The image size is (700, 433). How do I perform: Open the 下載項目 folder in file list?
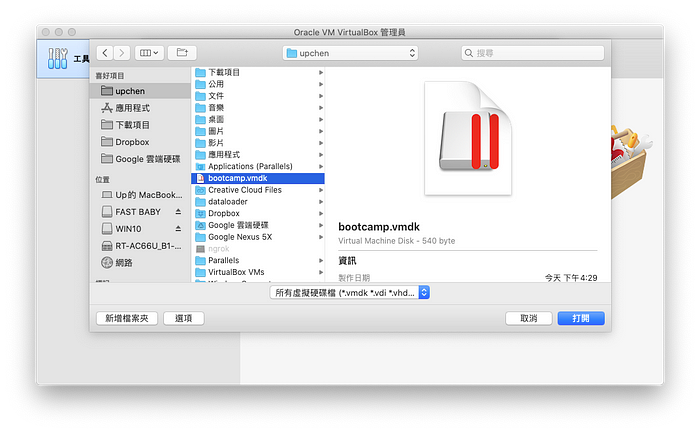pyautogui.click(x=258, y=72)
